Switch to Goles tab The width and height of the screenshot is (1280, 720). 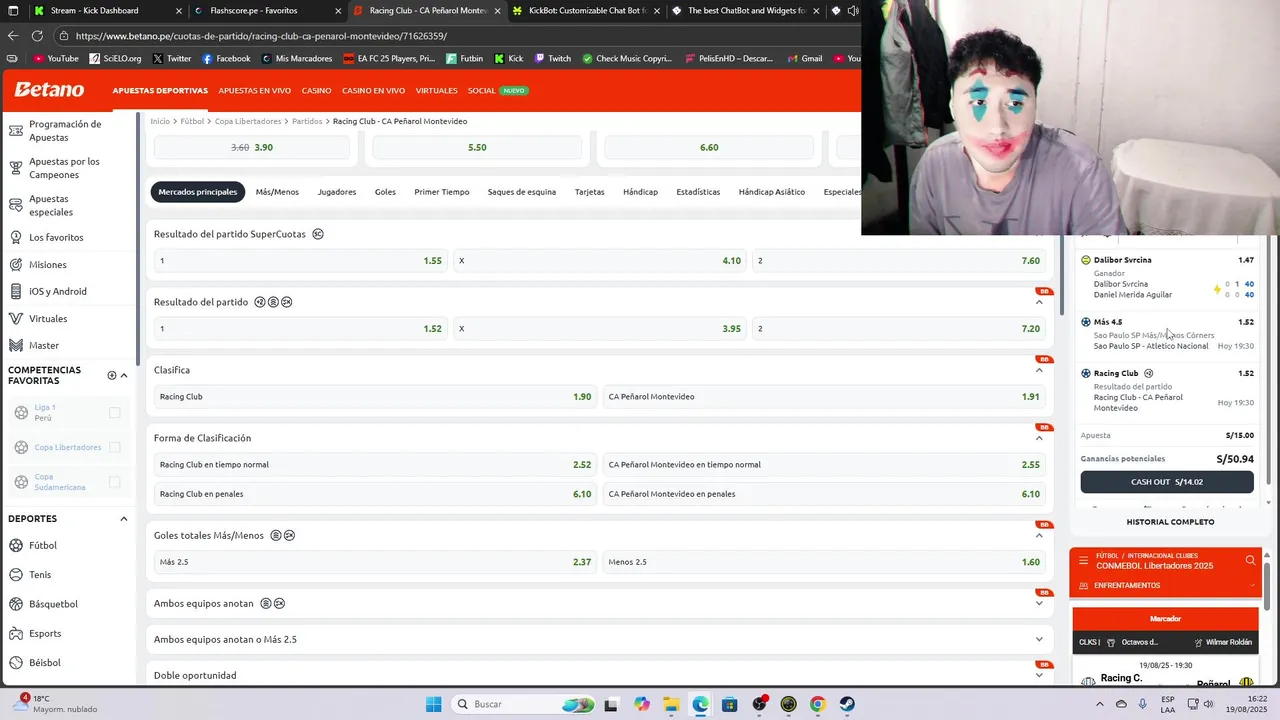tap(385, 192)
